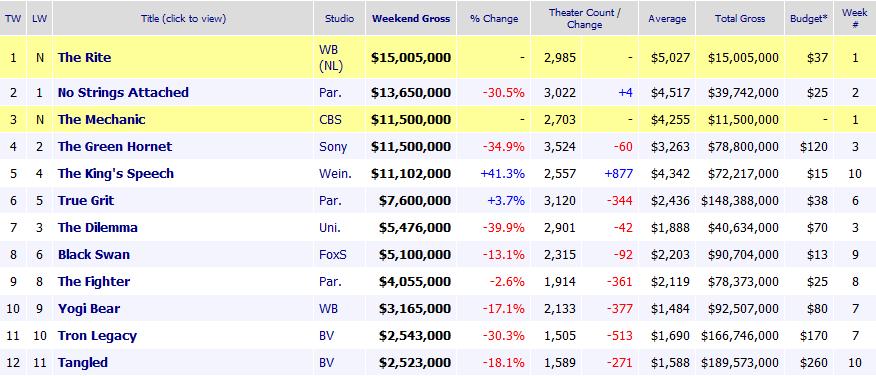Open the Sony studio link
Image resolution: width=876 pixels, height=376 pixels.
pos(333,147)
